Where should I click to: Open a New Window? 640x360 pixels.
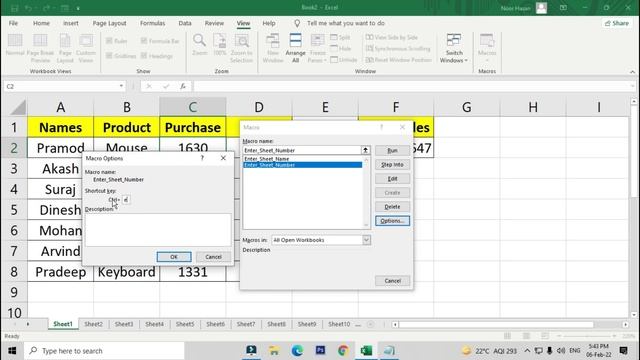273,48
